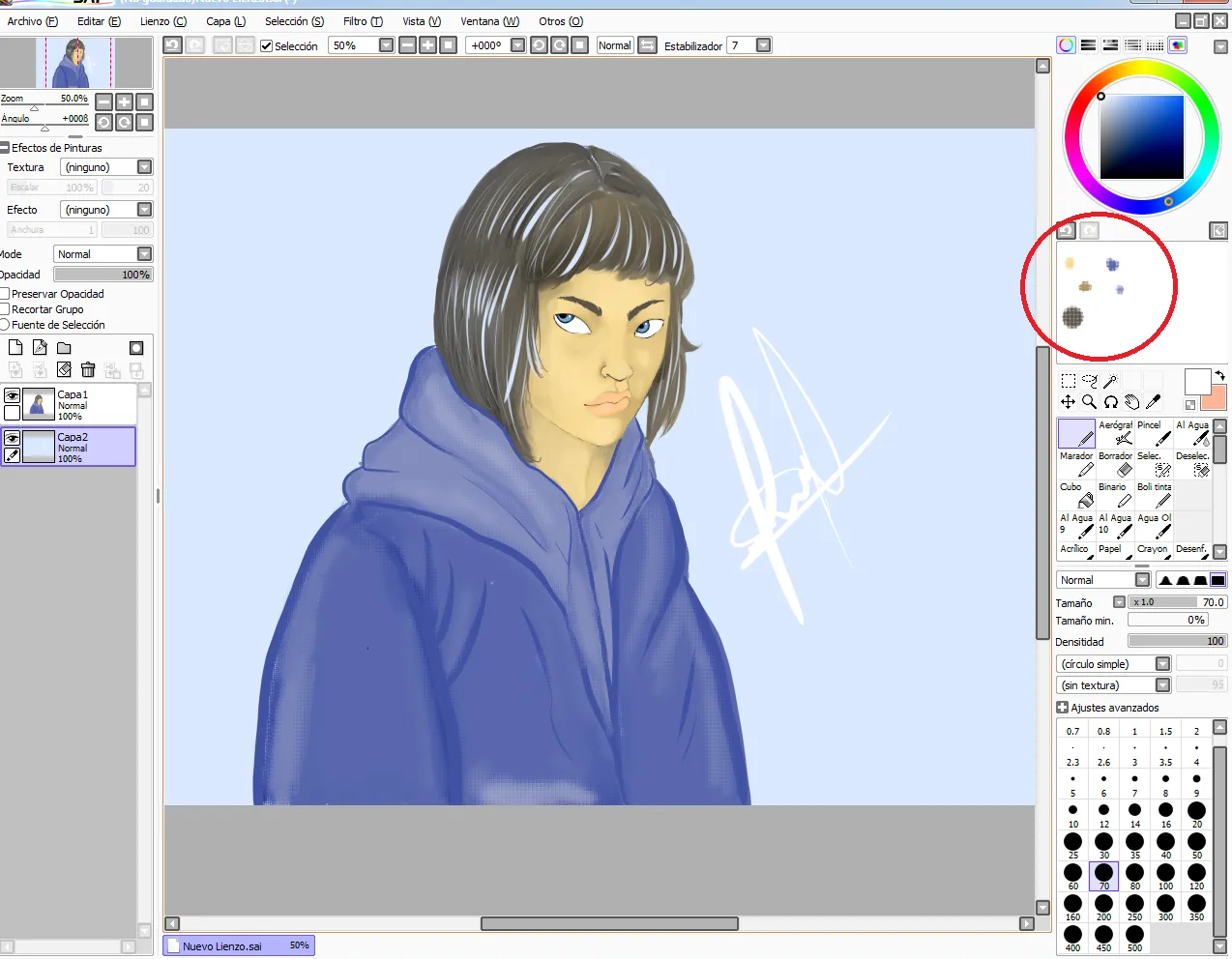The image size is (1232, 959).
Task: Select brush size 500 preset
Action: (x=1134, y=938)
